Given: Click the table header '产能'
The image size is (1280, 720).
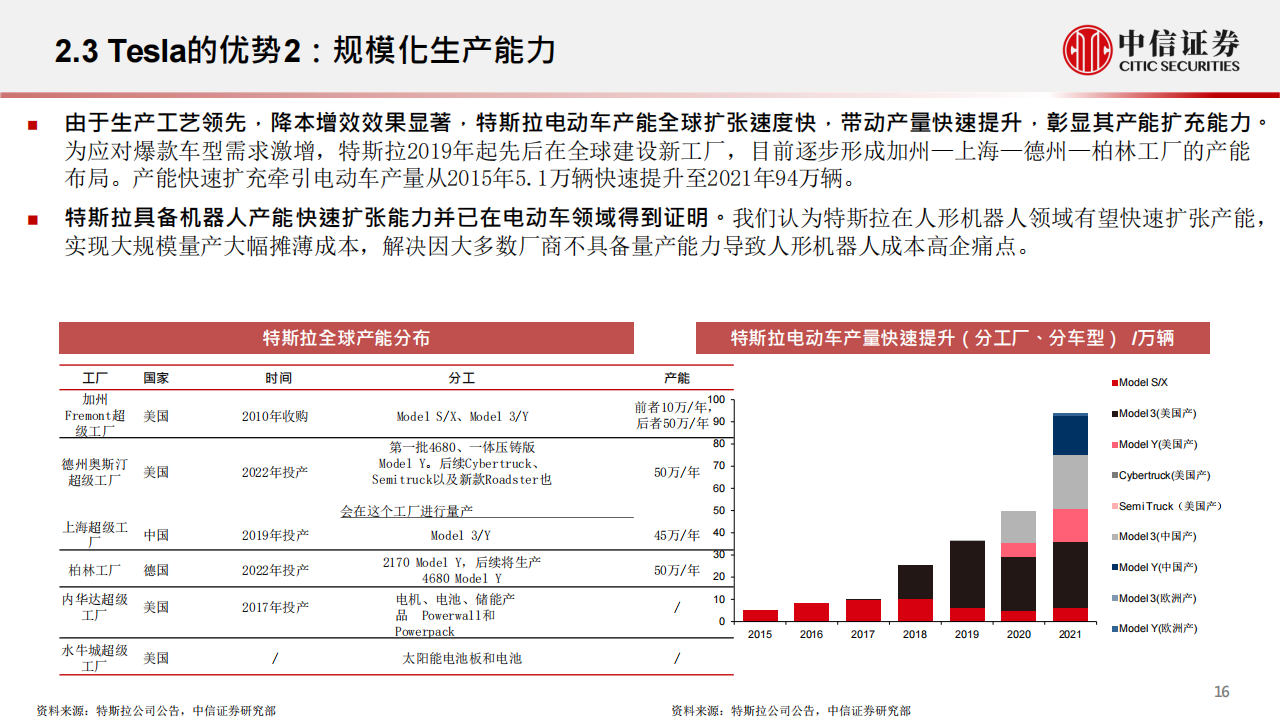Looking at the screenshot, I should click(677, 378).
